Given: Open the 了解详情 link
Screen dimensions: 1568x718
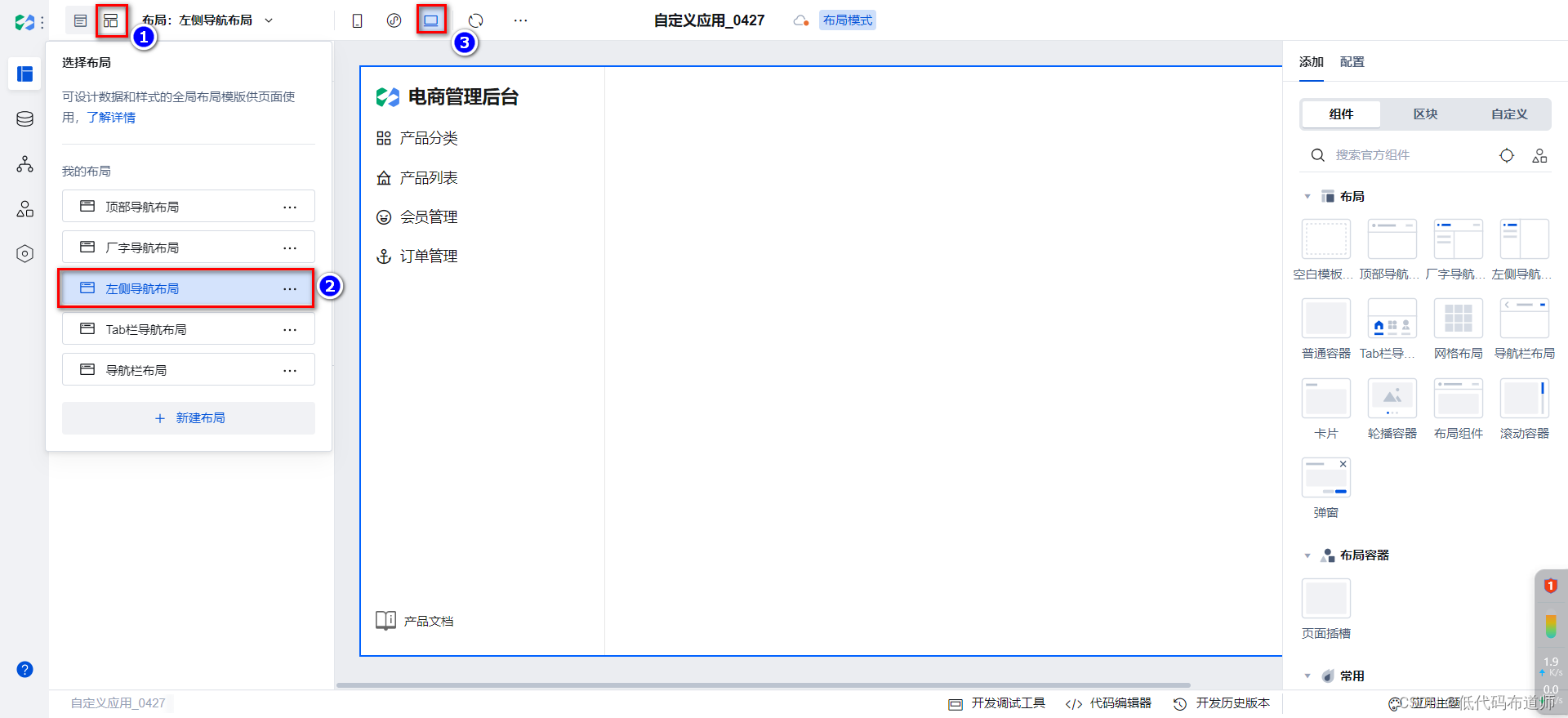Looking at the screenshot, I should [x=111, y=118].
